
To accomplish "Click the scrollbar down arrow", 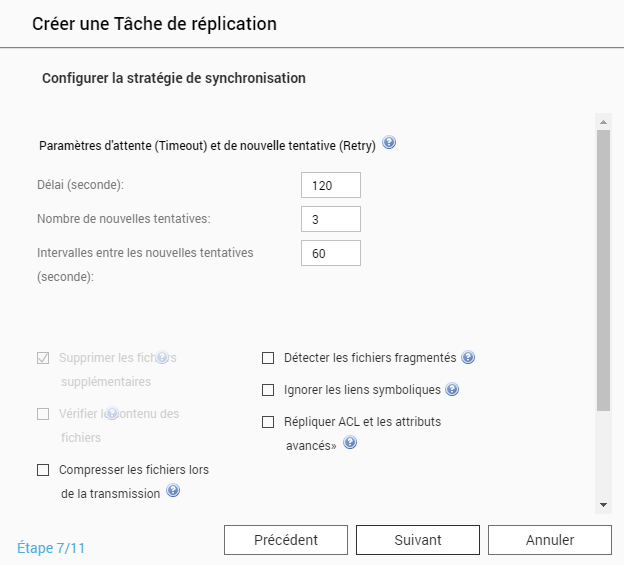I will (x=603, y=505).
